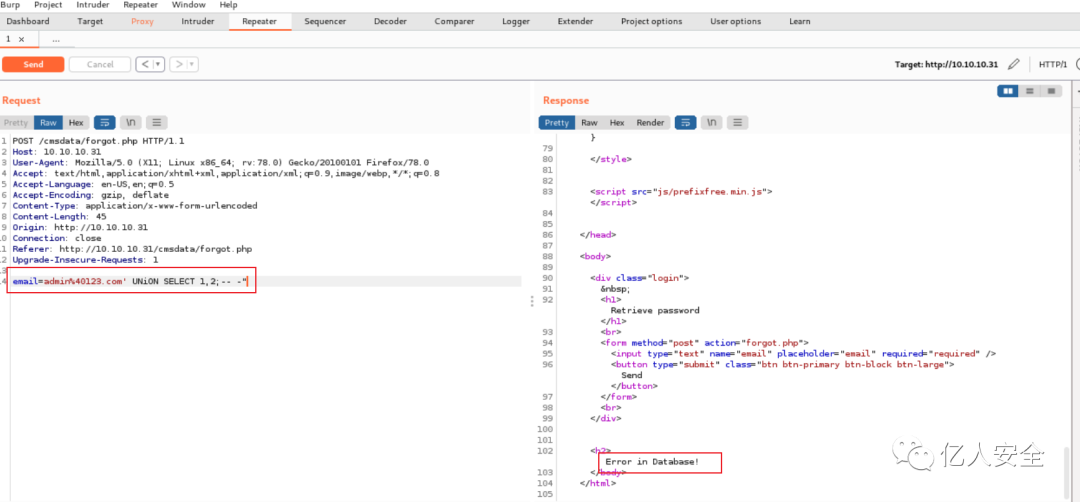Image resolution: width=1080 pixels, height=502 pixels.
Task: Open the Response panel hamburger options menu
Action: tap(738, 123)
